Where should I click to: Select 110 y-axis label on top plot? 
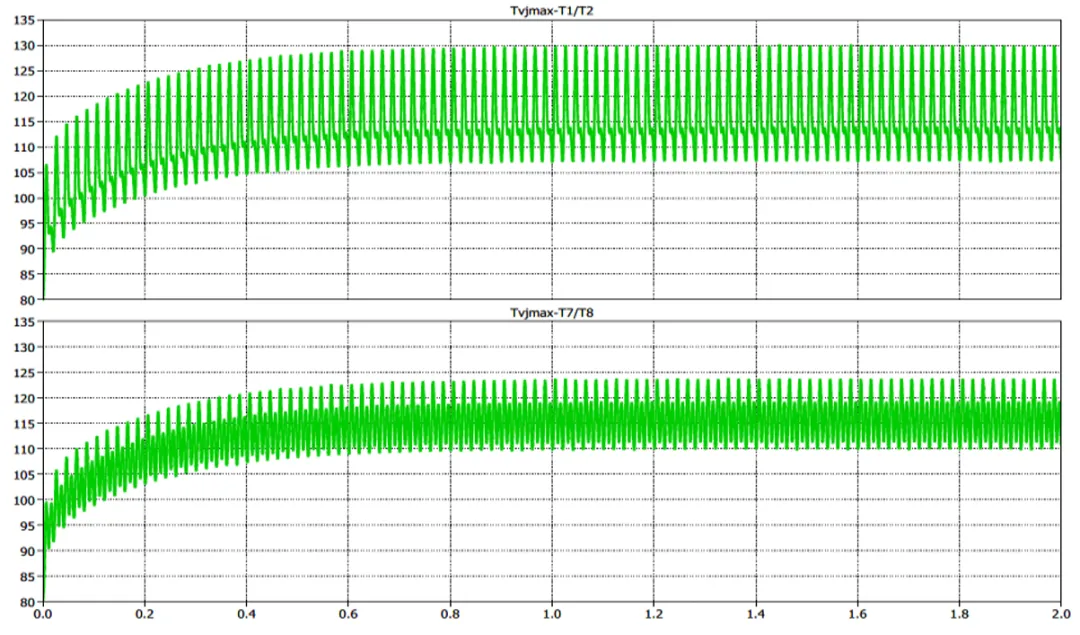[24, 148]
